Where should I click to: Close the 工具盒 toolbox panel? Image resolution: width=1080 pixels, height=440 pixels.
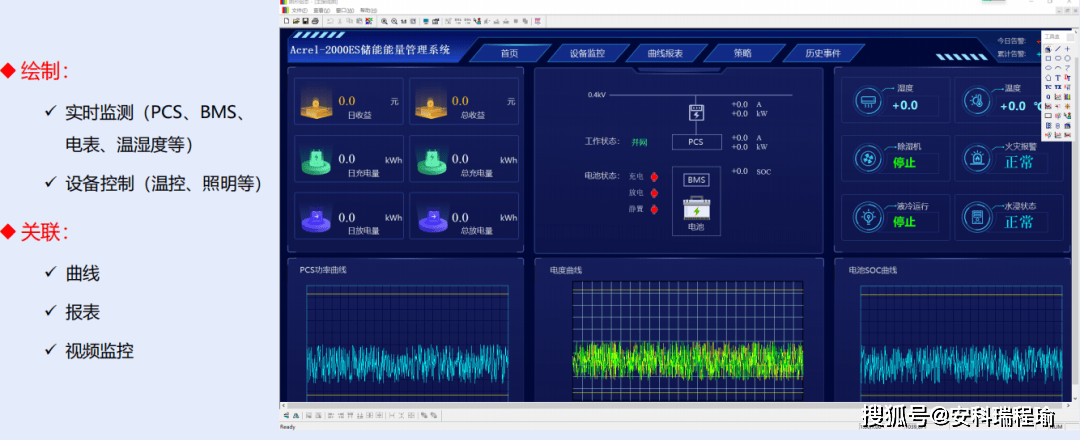click(1070, 37)
